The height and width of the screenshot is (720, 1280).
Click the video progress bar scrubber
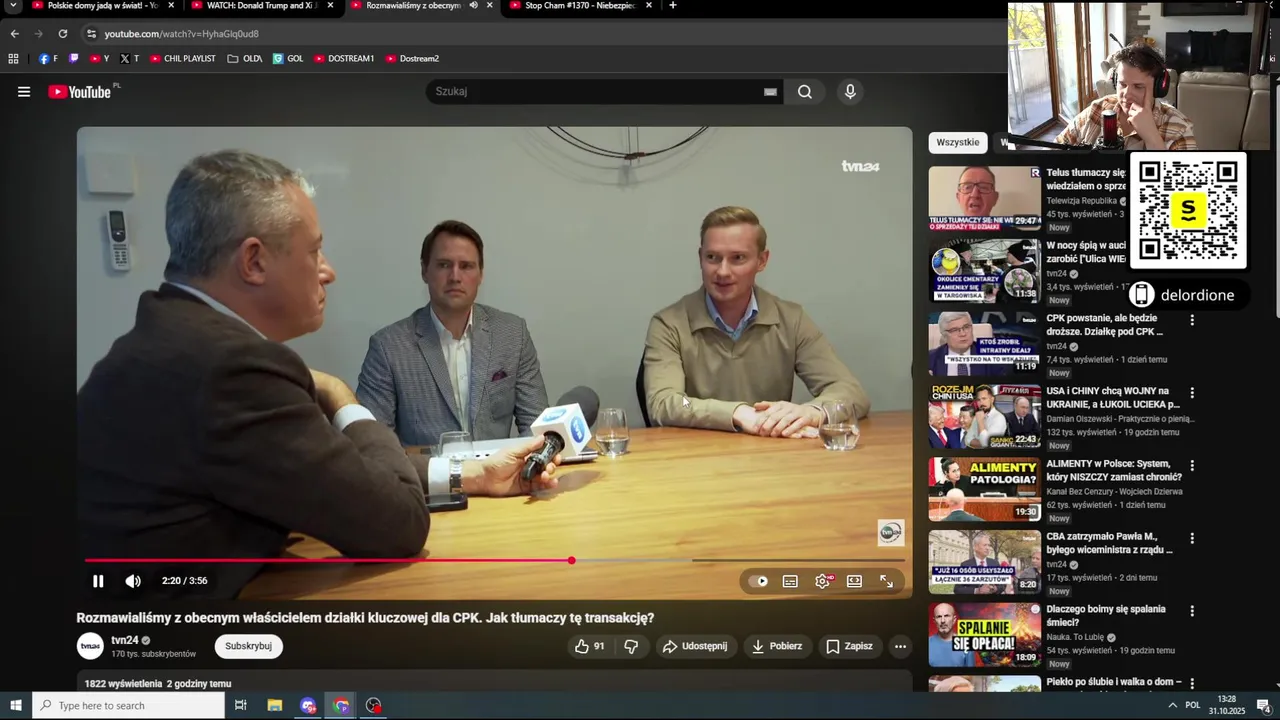tap(571, 560)
